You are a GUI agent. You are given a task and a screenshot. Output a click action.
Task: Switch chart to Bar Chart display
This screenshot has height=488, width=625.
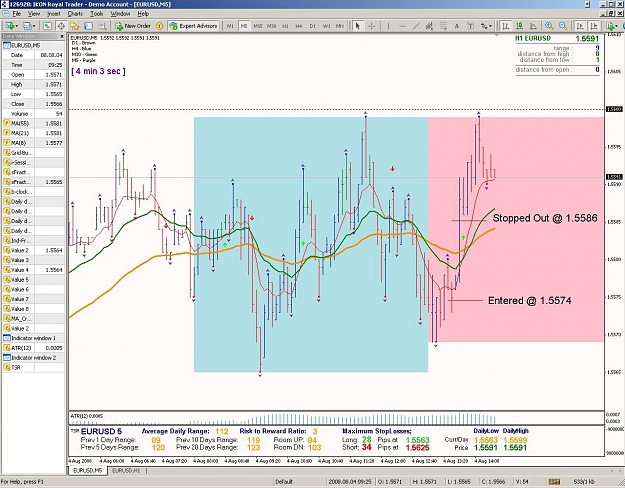506,26
